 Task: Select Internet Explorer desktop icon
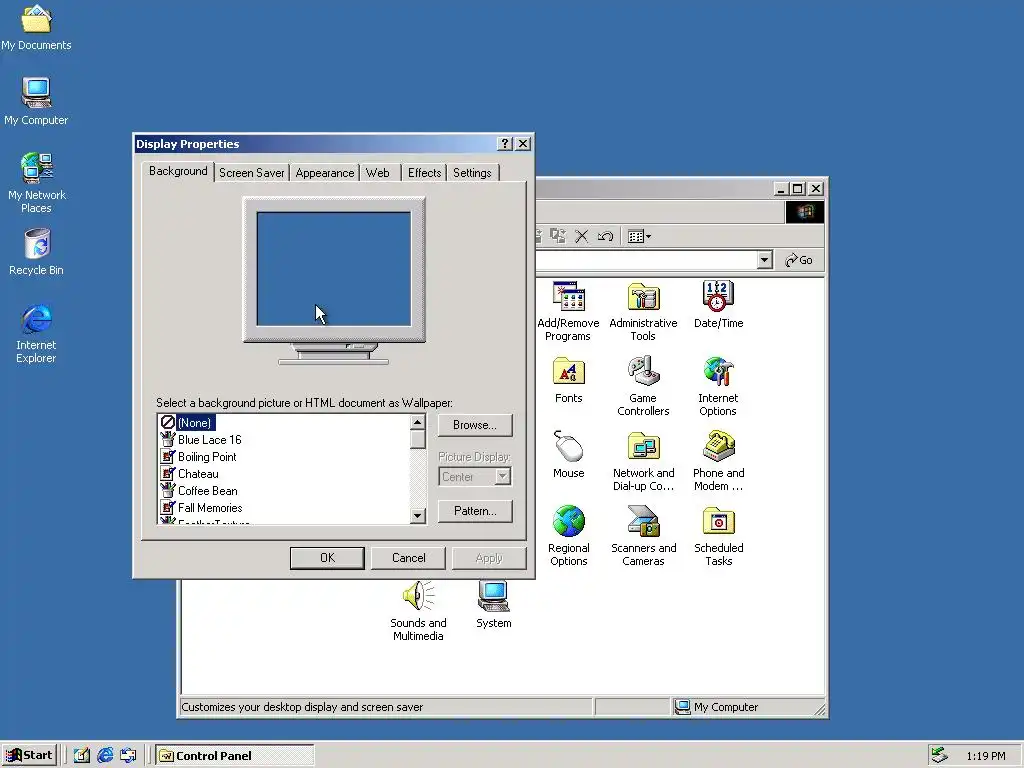[36, 319]
